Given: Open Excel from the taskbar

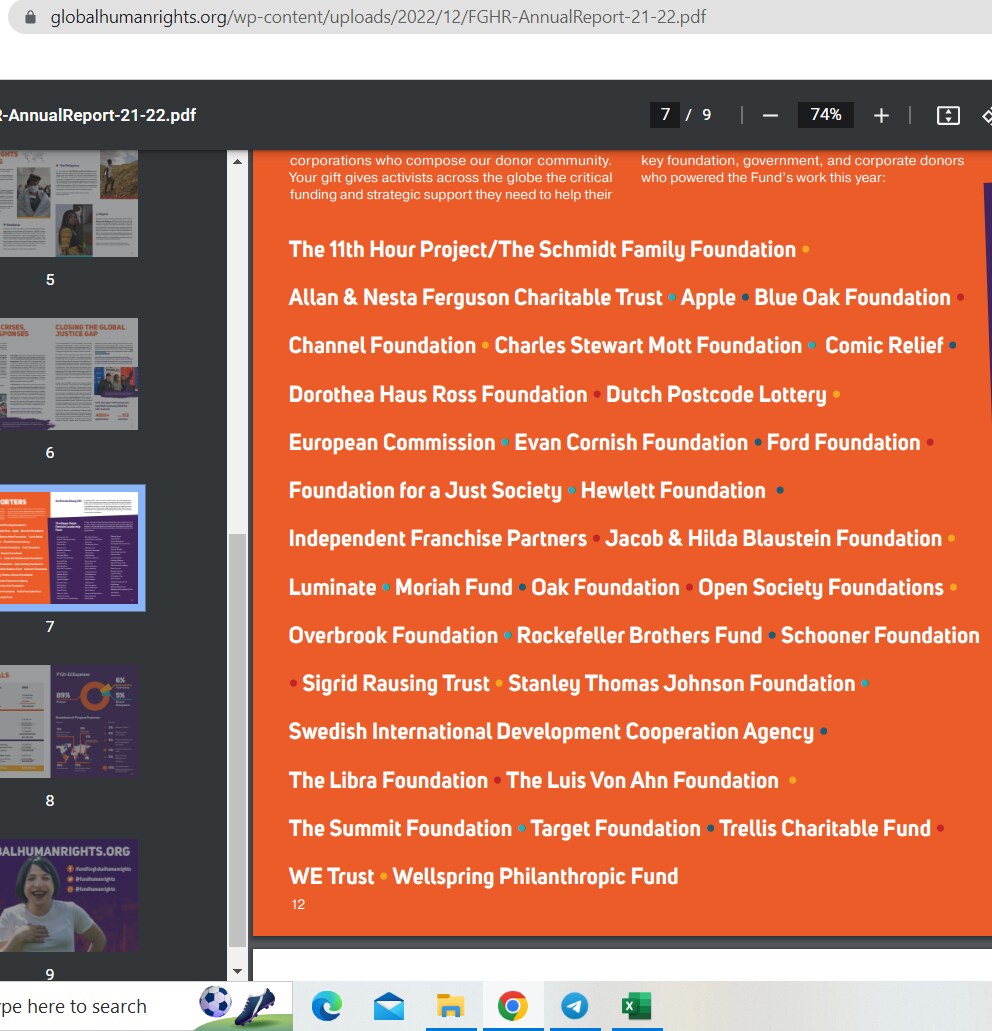Looking at the screenshot, I should [636, 1006].
